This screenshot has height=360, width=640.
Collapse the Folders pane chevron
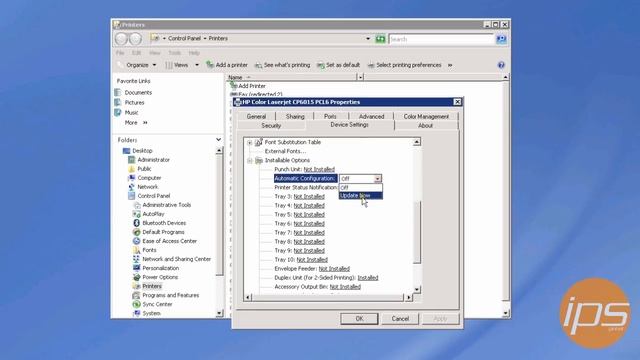point(218,140)
